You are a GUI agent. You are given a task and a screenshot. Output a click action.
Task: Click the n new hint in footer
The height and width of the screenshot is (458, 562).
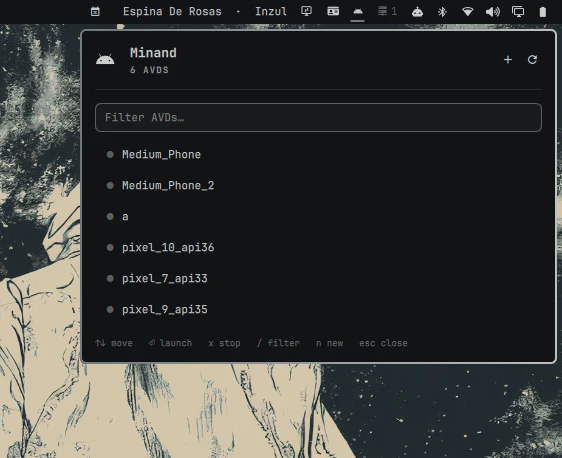pyautogui.click(x=329, y=343)
